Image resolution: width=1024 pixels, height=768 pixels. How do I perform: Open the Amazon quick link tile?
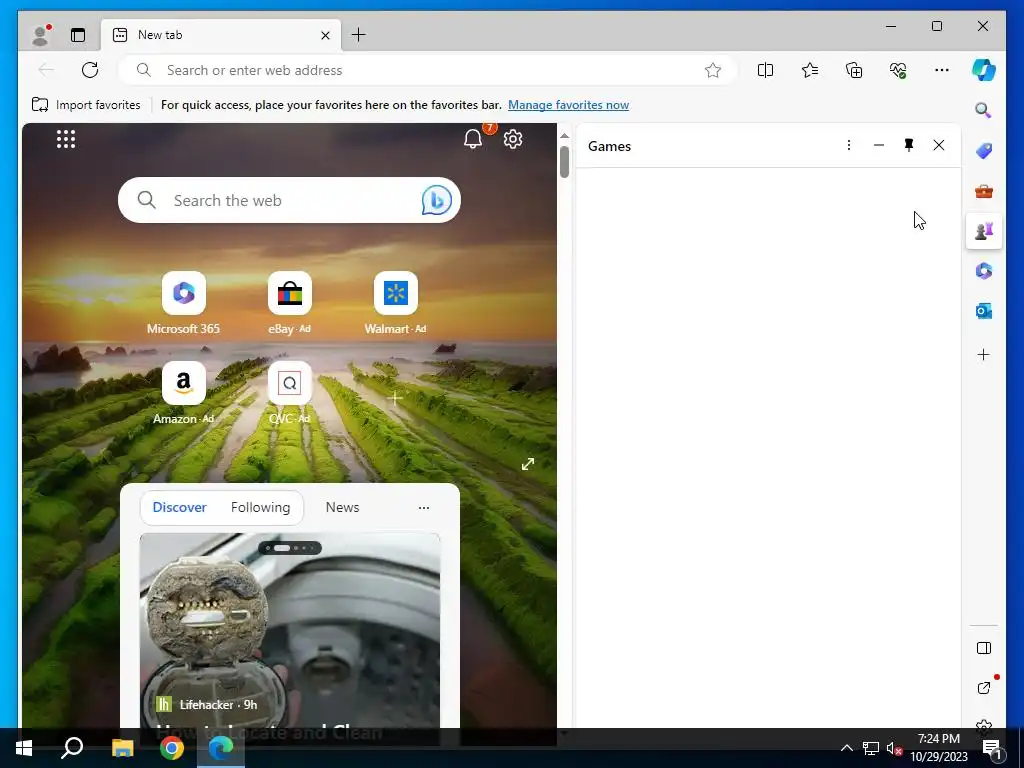click(184, 393)
